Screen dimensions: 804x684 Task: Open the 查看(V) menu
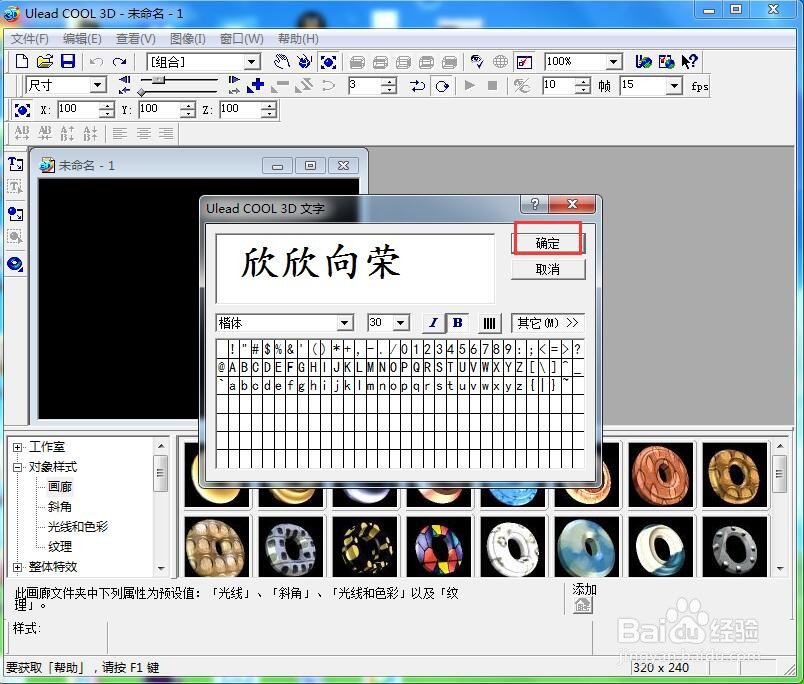[x=135, y=39]
